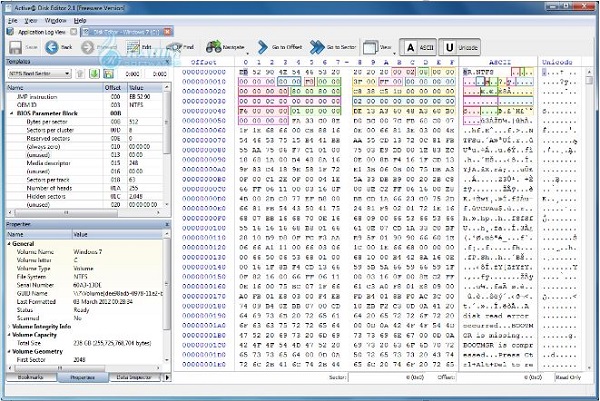Collapse the General properties group

tap(9, 244)
